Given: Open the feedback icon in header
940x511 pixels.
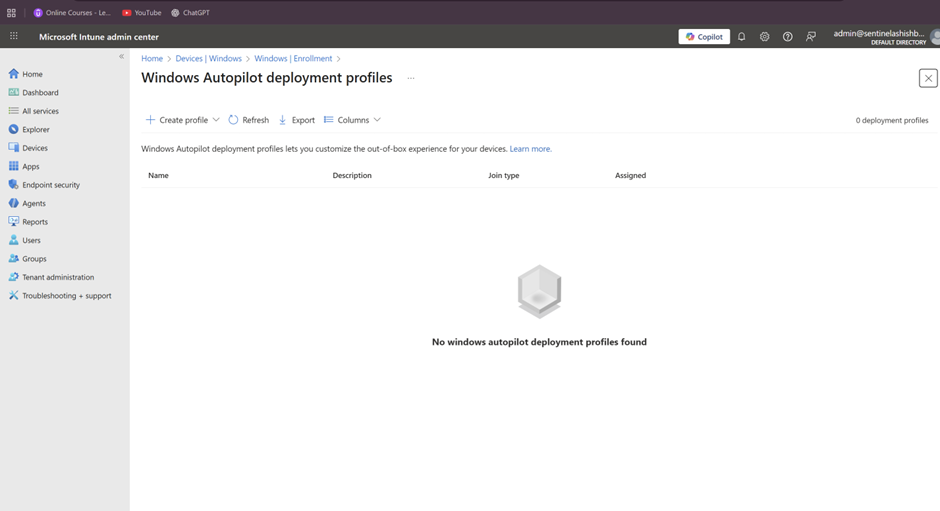Looking at the screenshot, I should point(811,37).
